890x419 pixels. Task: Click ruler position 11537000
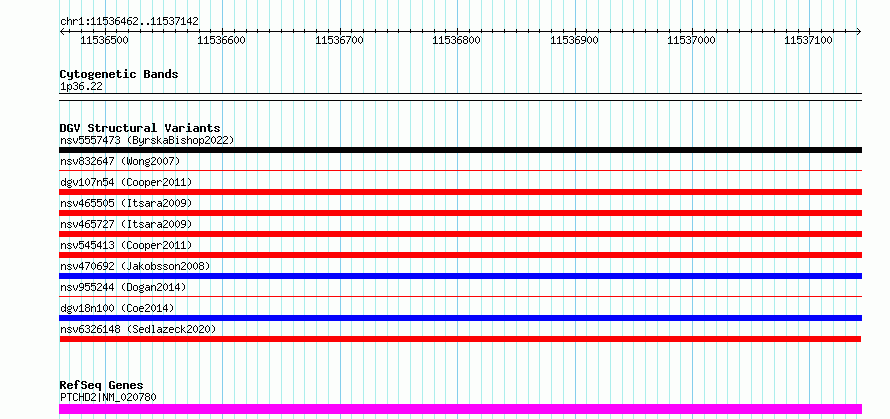691,40
